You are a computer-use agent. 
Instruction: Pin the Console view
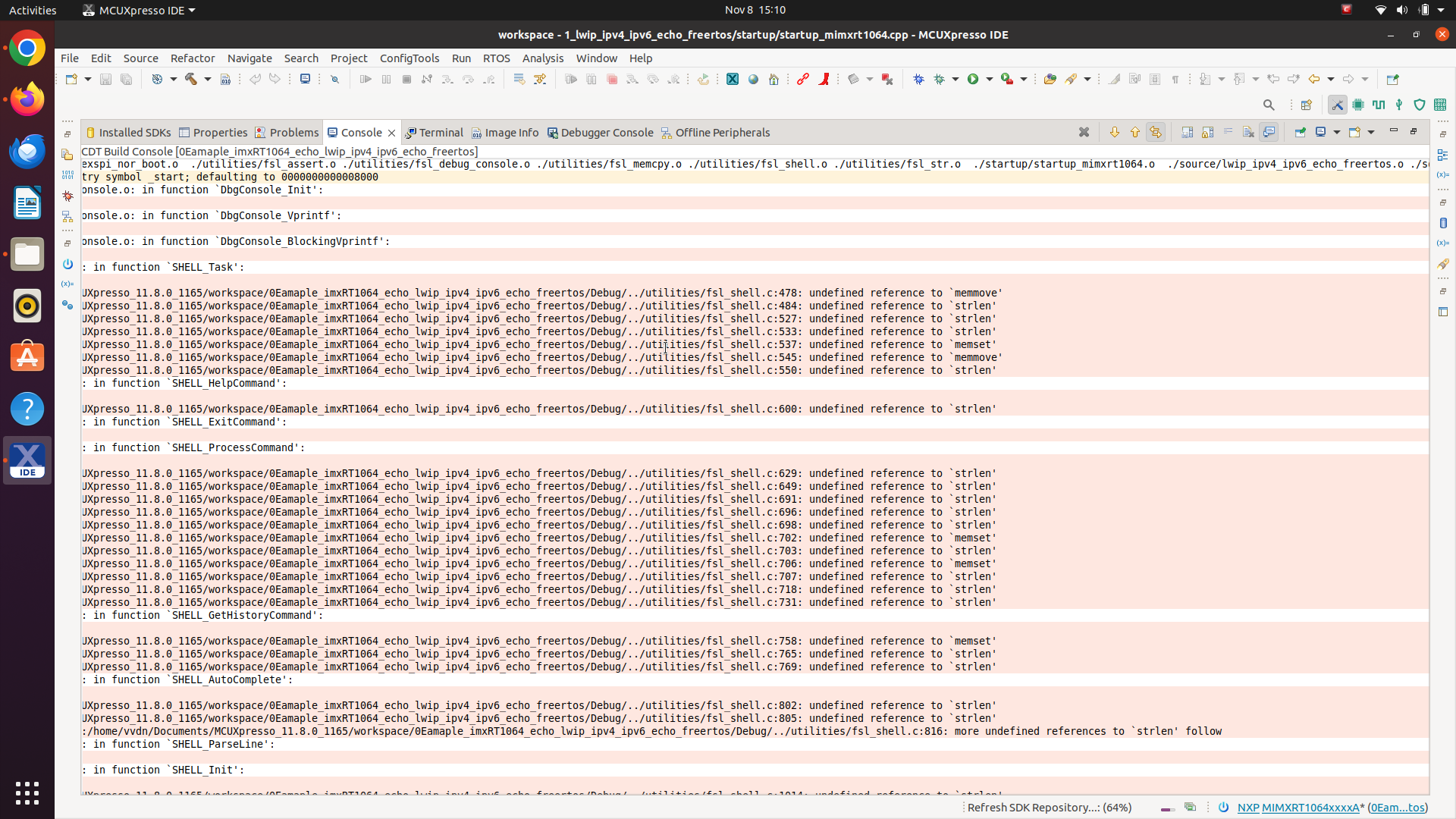1300,131
